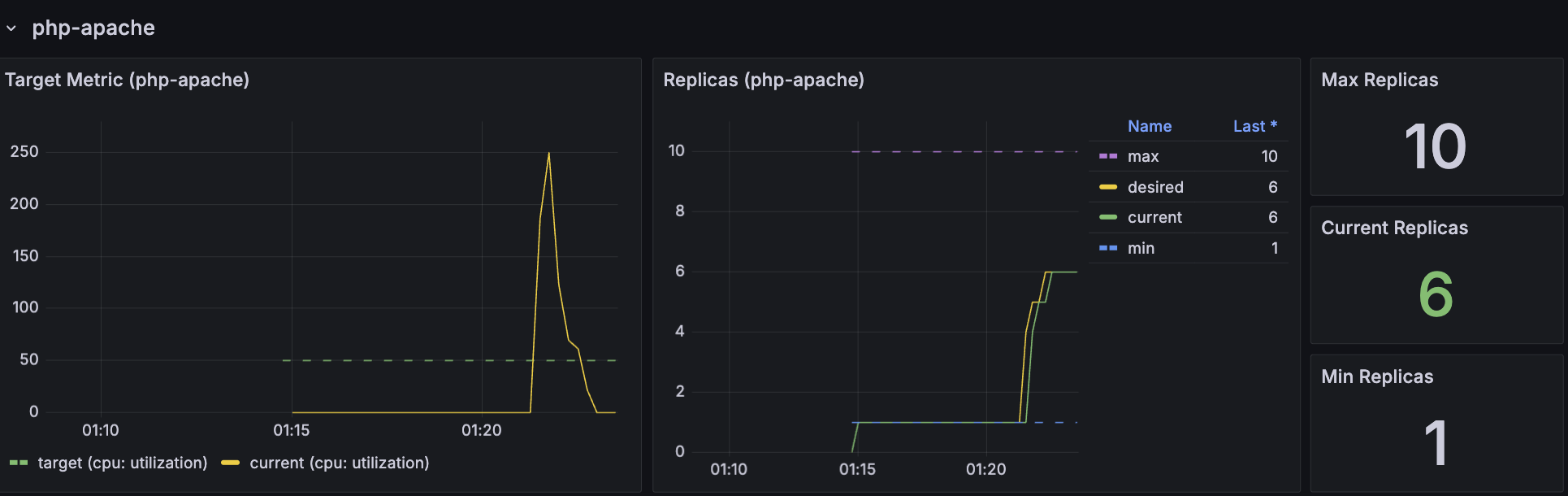
Task: Toggle the desired series in legend
Action: coord(1154,187)
